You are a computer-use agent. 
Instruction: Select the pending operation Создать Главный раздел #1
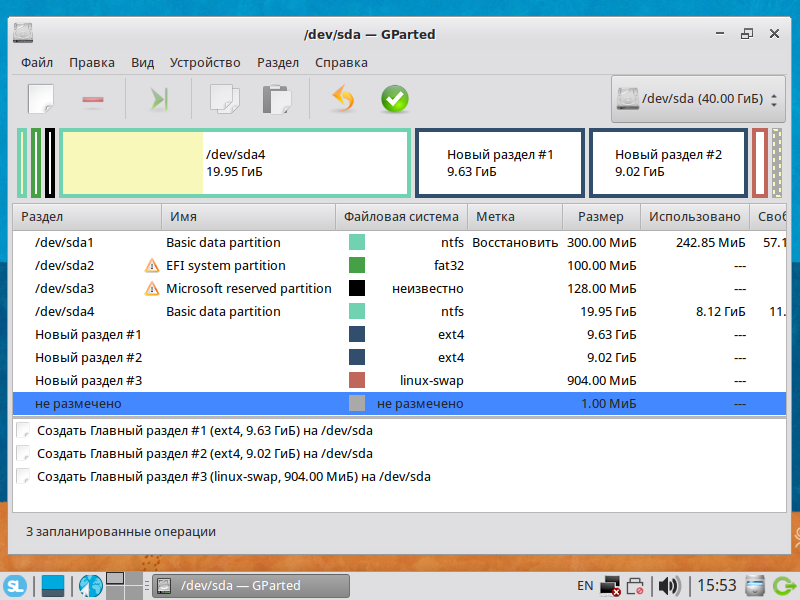pyautogui.click(x=205, y=431)
